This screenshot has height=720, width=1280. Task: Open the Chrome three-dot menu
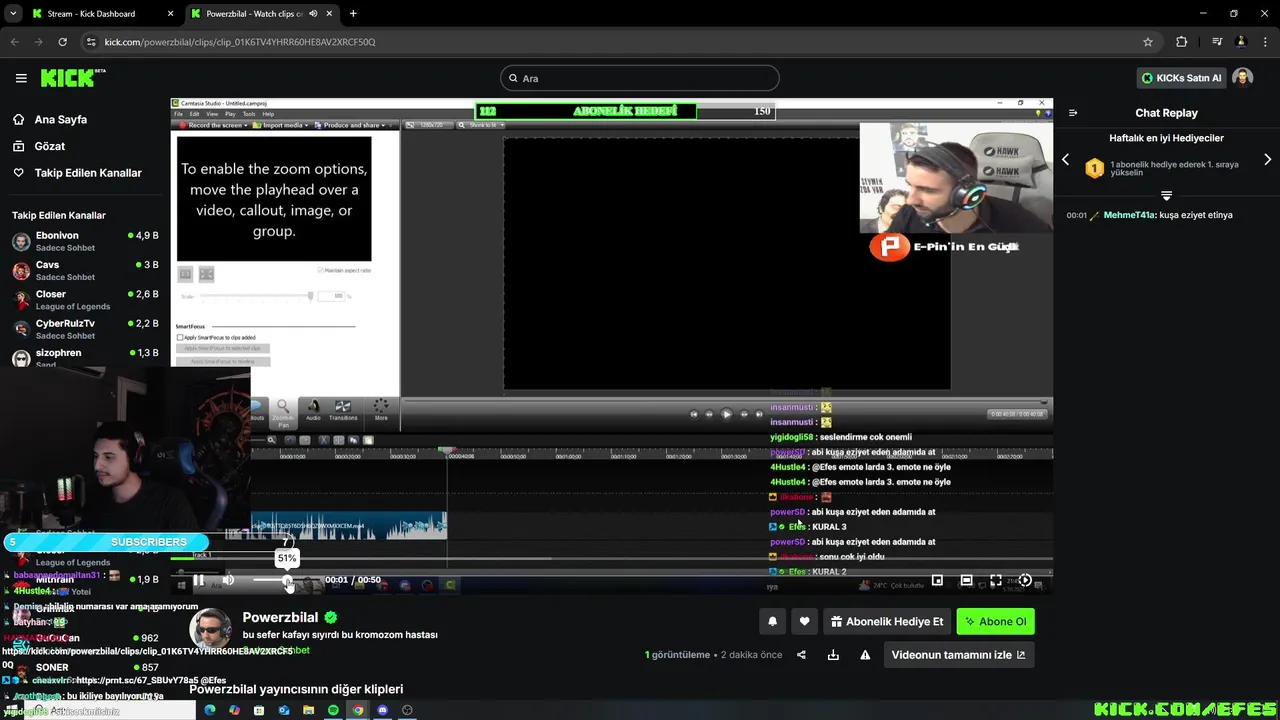[x=1264, y=42]
